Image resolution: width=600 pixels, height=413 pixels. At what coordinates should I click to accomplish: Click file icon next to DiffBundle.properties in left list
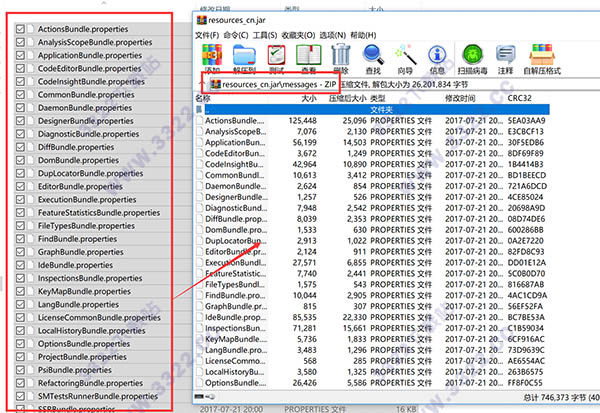[31, 147]
